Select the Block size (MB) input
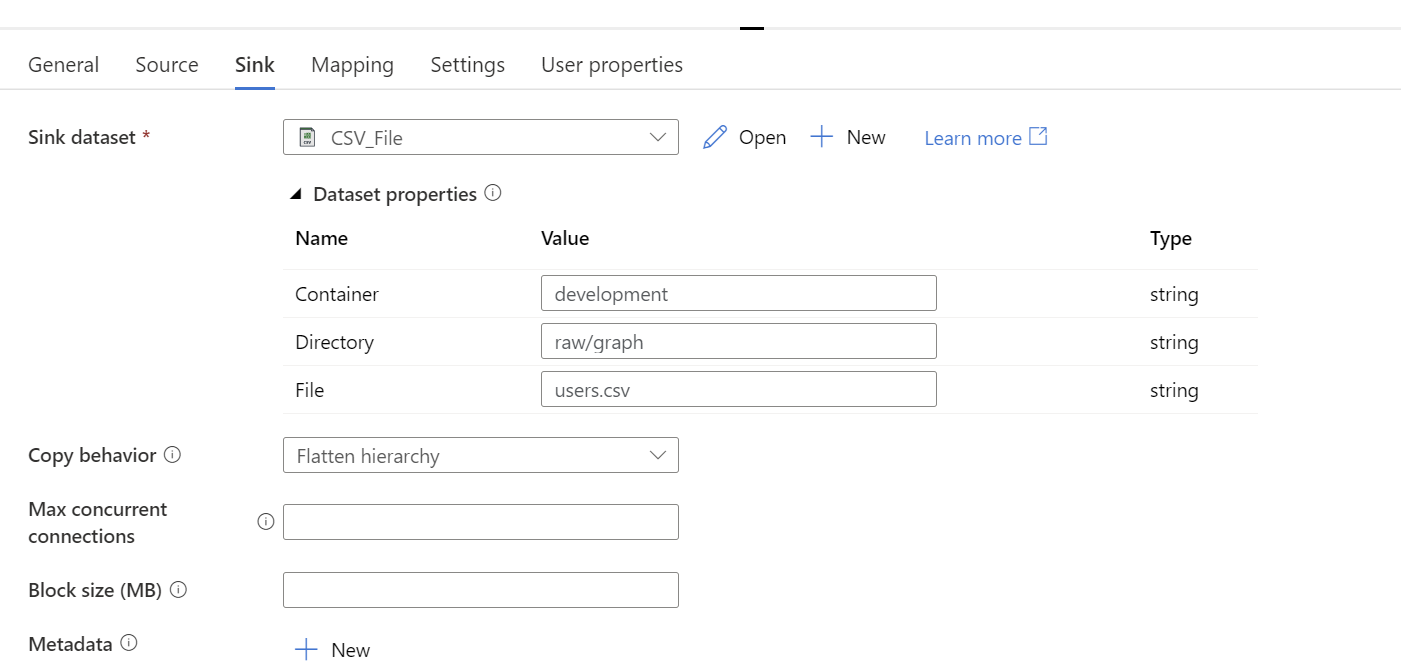Viewport: 1401px width, 665px height. [x=481, y=590]
